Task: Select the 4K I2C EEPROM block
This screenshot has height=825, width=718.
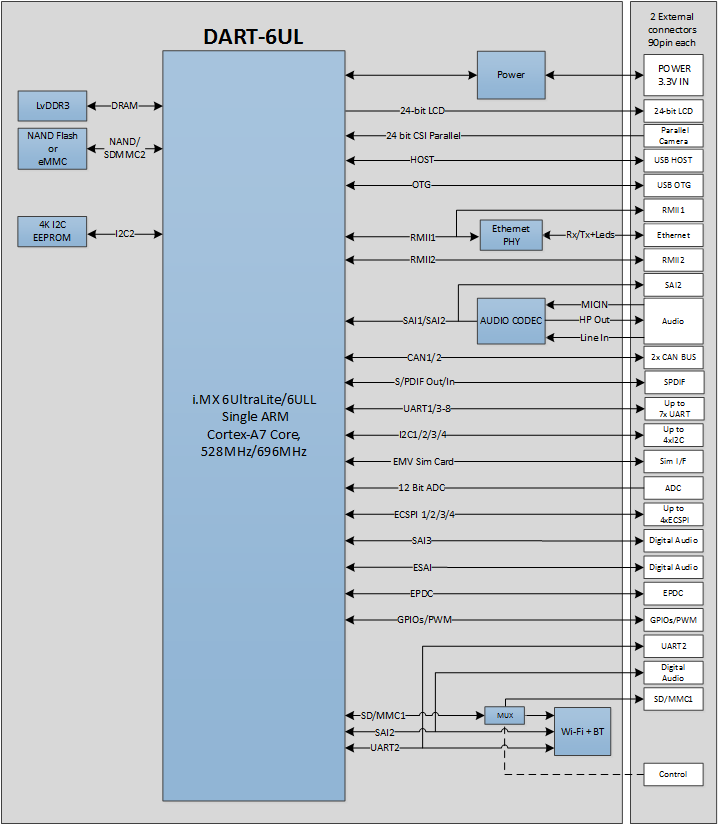Action: point(52,231)
